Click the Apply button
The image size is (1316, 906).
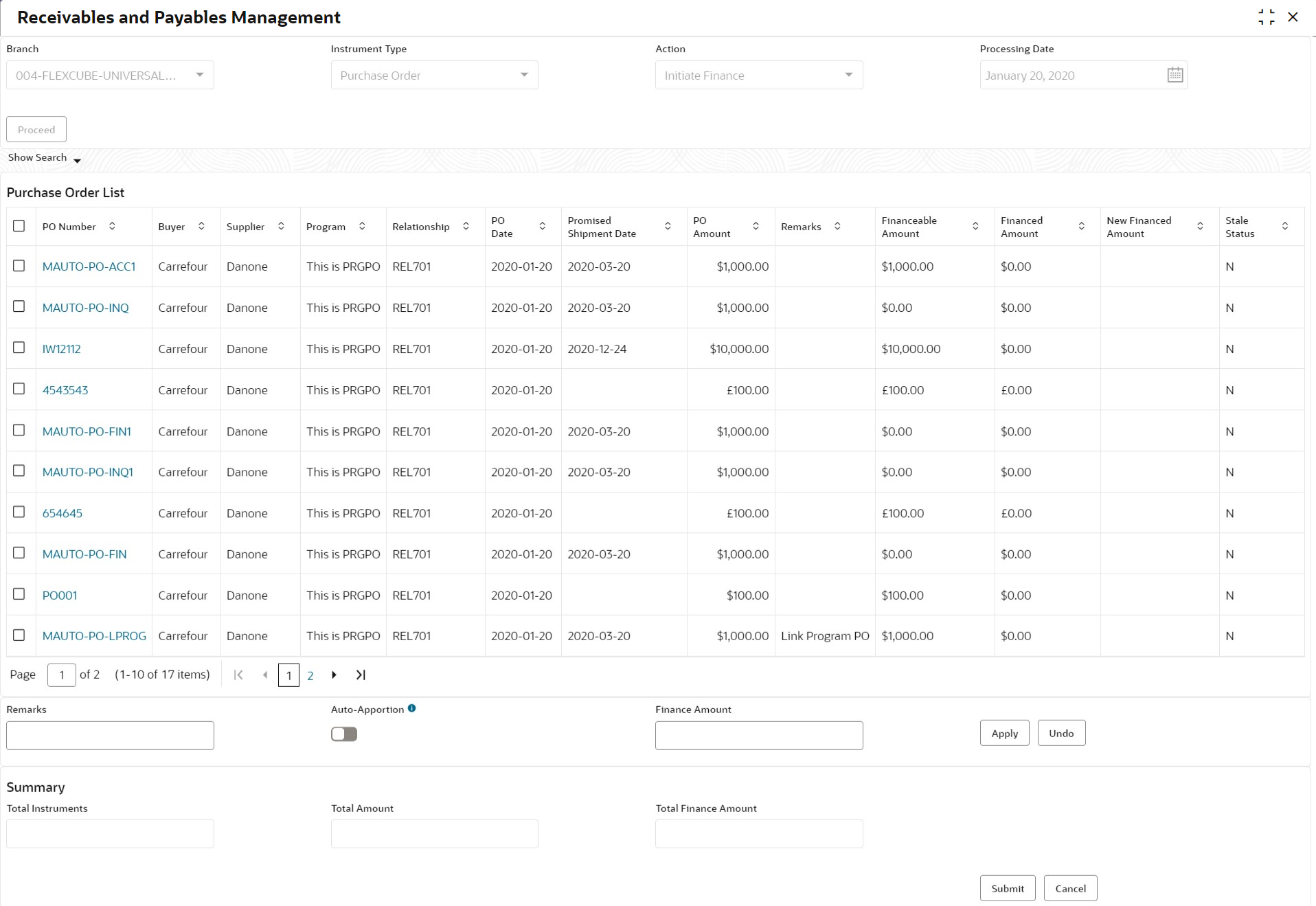(1004, 734)
